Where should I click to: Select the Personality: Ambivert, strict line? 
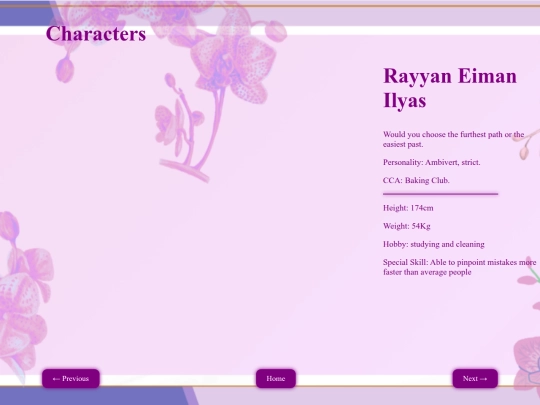click(432, 162)
